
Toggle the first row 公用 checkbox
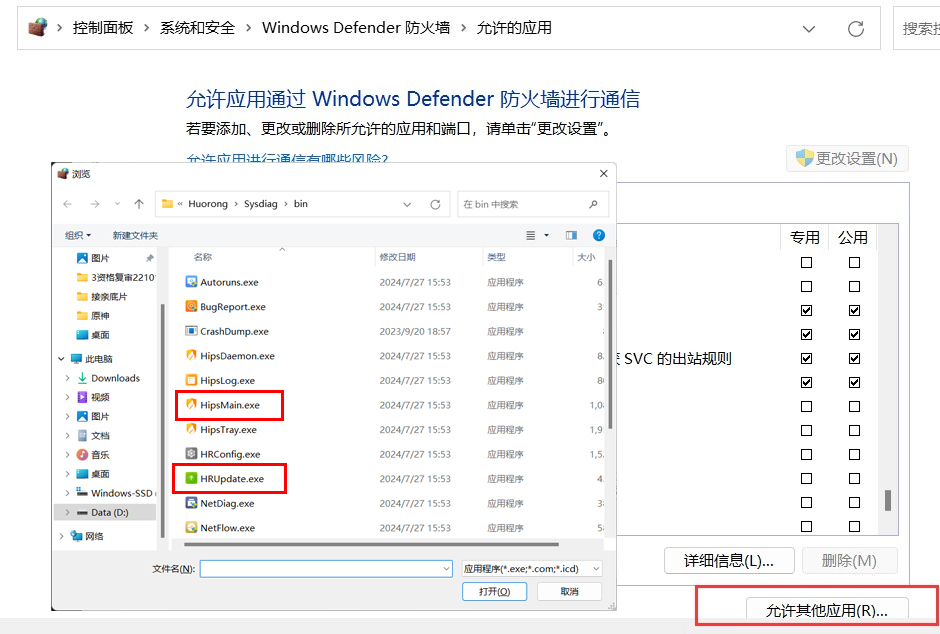click(854, 262)
